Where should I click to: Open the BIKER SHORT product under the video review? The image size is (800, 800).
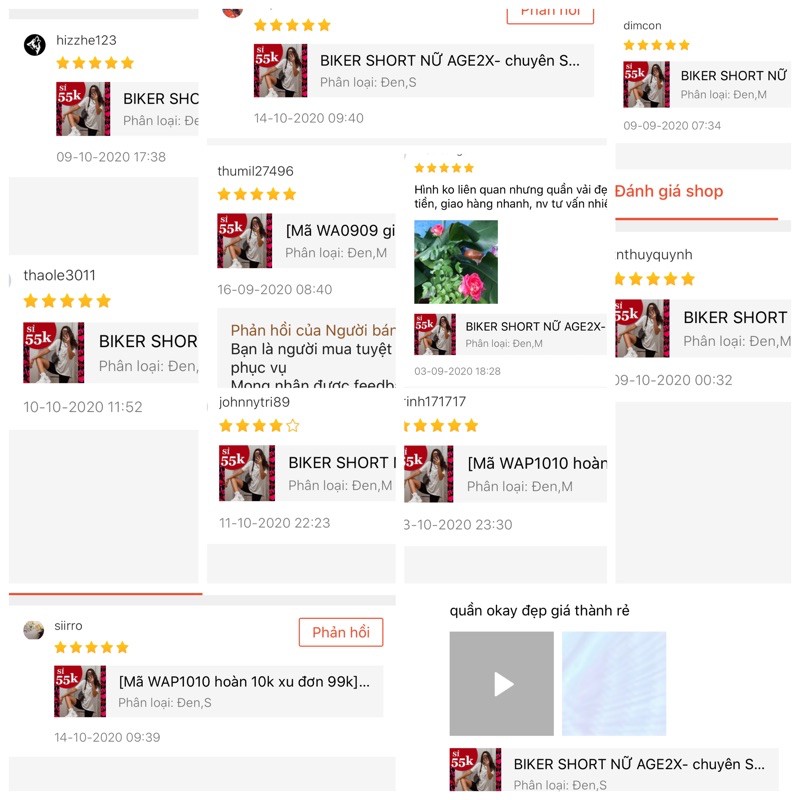tap(614, 769)
